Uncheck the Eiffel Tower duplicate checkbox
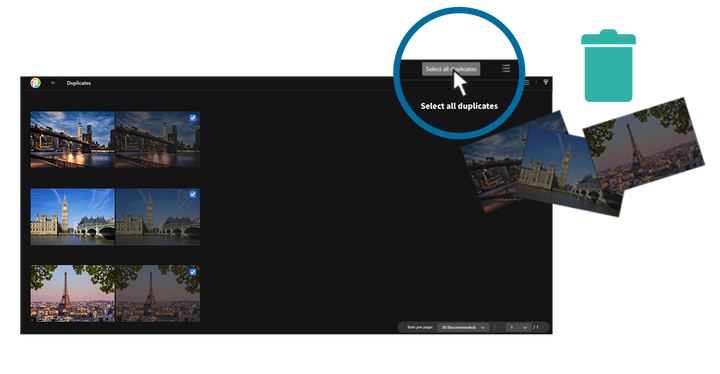This screenshot has width=720, height=374. [193, 272]
